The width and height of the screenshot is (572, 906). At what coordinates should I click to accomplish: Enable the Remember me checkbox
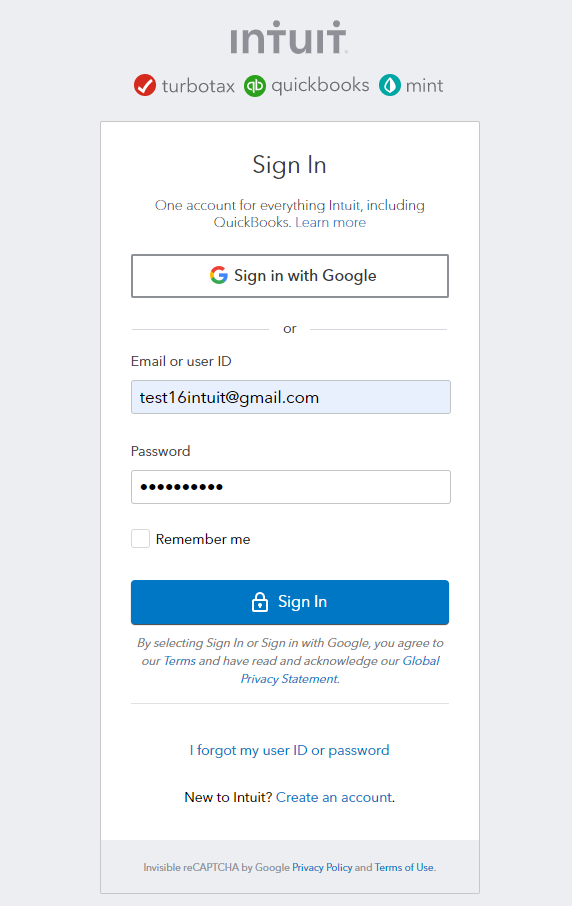[x=140, y=539]
